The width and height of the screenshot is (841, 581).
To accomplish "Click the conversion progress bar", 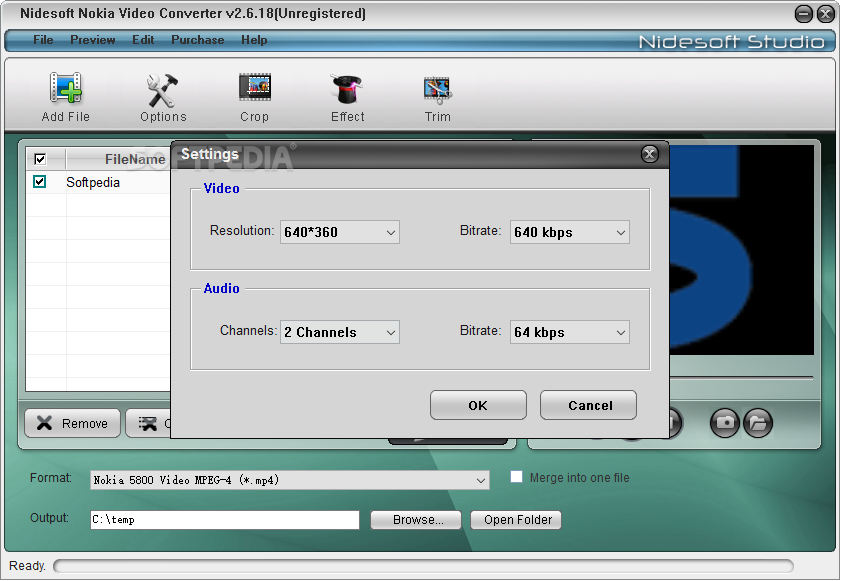I will [423, 566].
